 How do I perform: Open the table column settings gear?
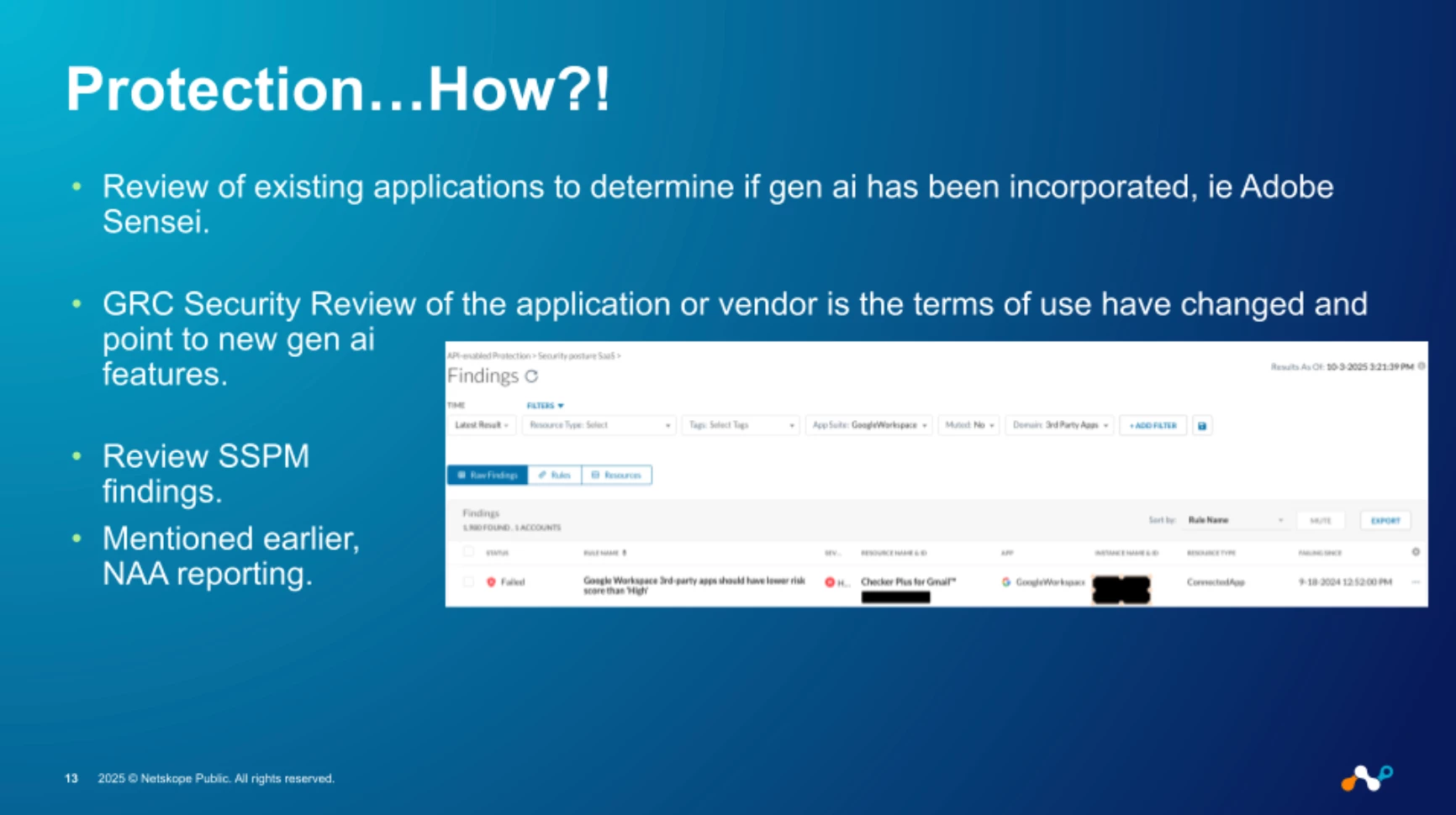[1416, 552]
